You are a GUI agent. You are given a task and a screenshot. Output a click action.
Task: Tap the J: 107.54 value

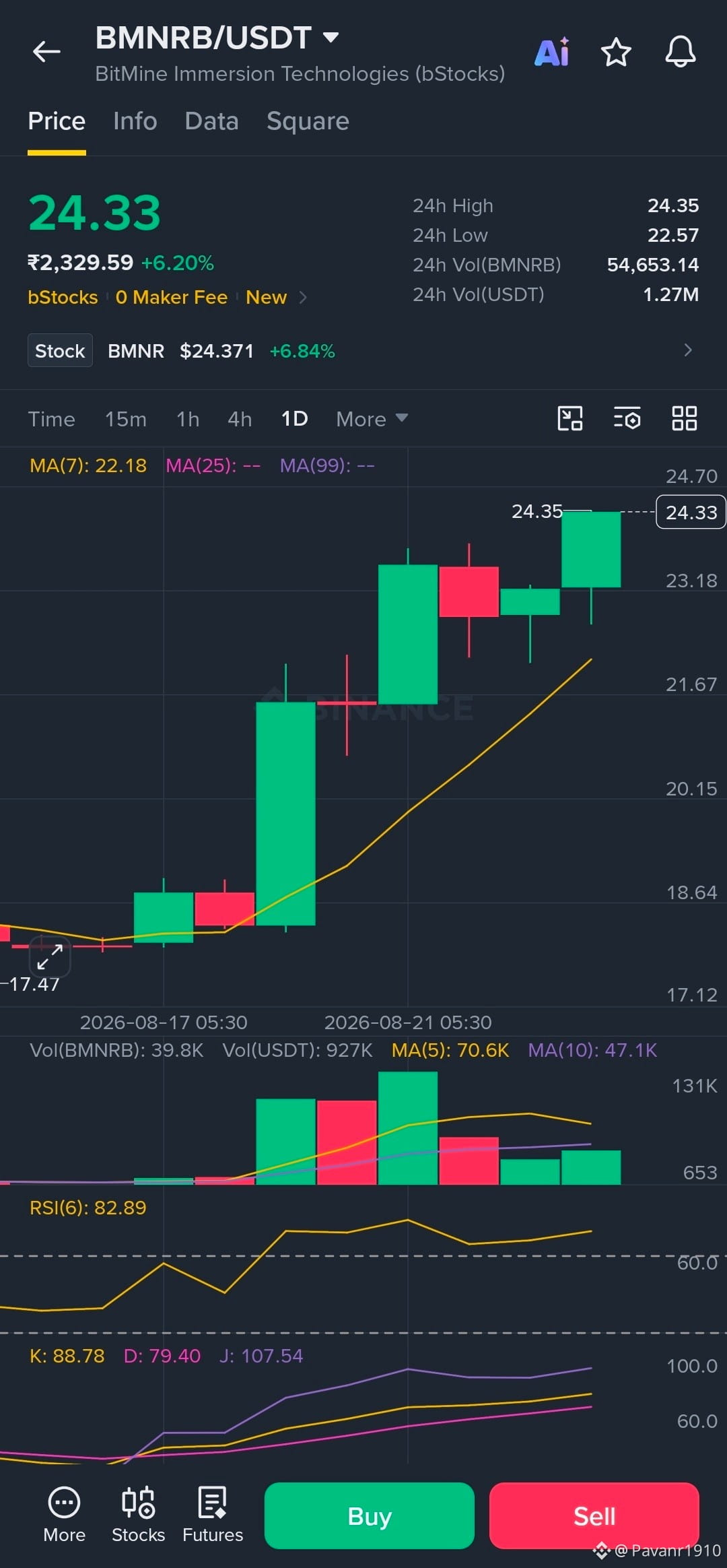point(261,1356)
